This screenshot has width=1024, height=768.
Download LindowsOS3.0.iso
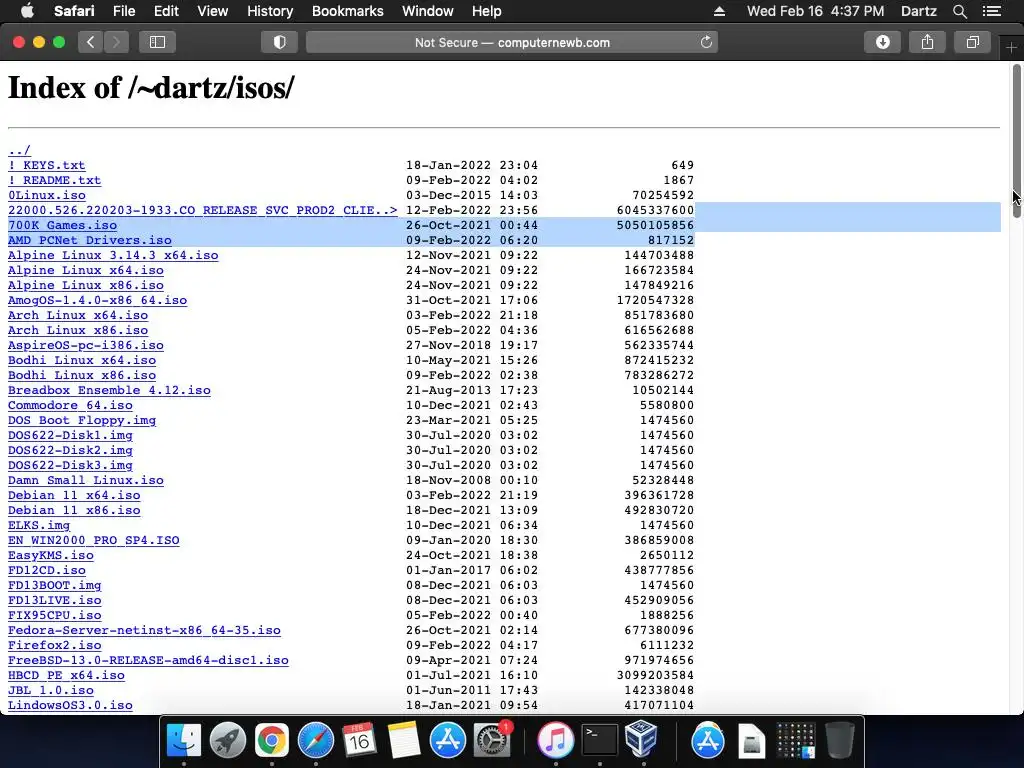pyautogui.click(x=70, y=706)
